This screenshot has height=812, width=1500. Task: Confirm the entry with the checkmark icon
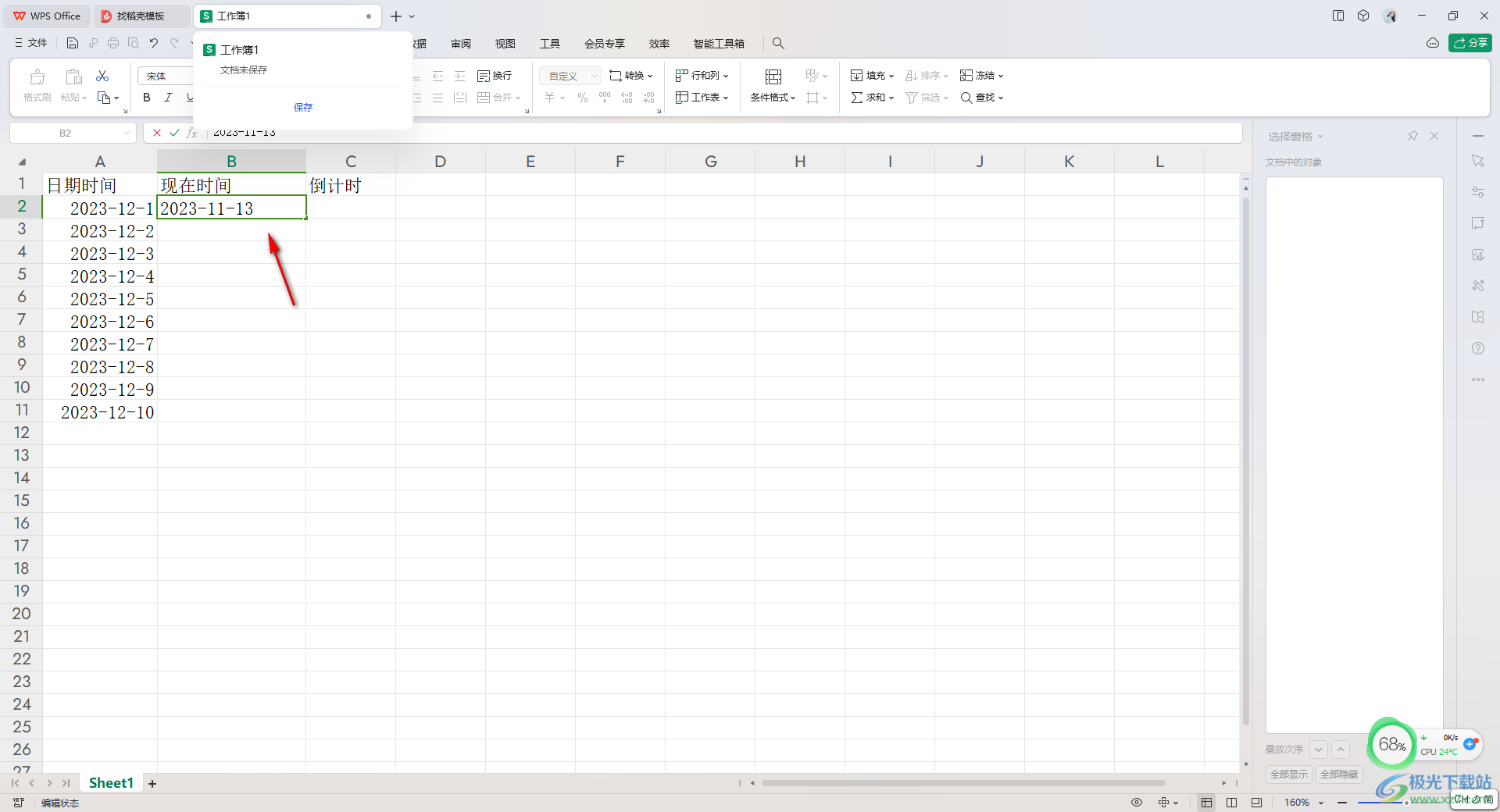(x=174, y=133)
